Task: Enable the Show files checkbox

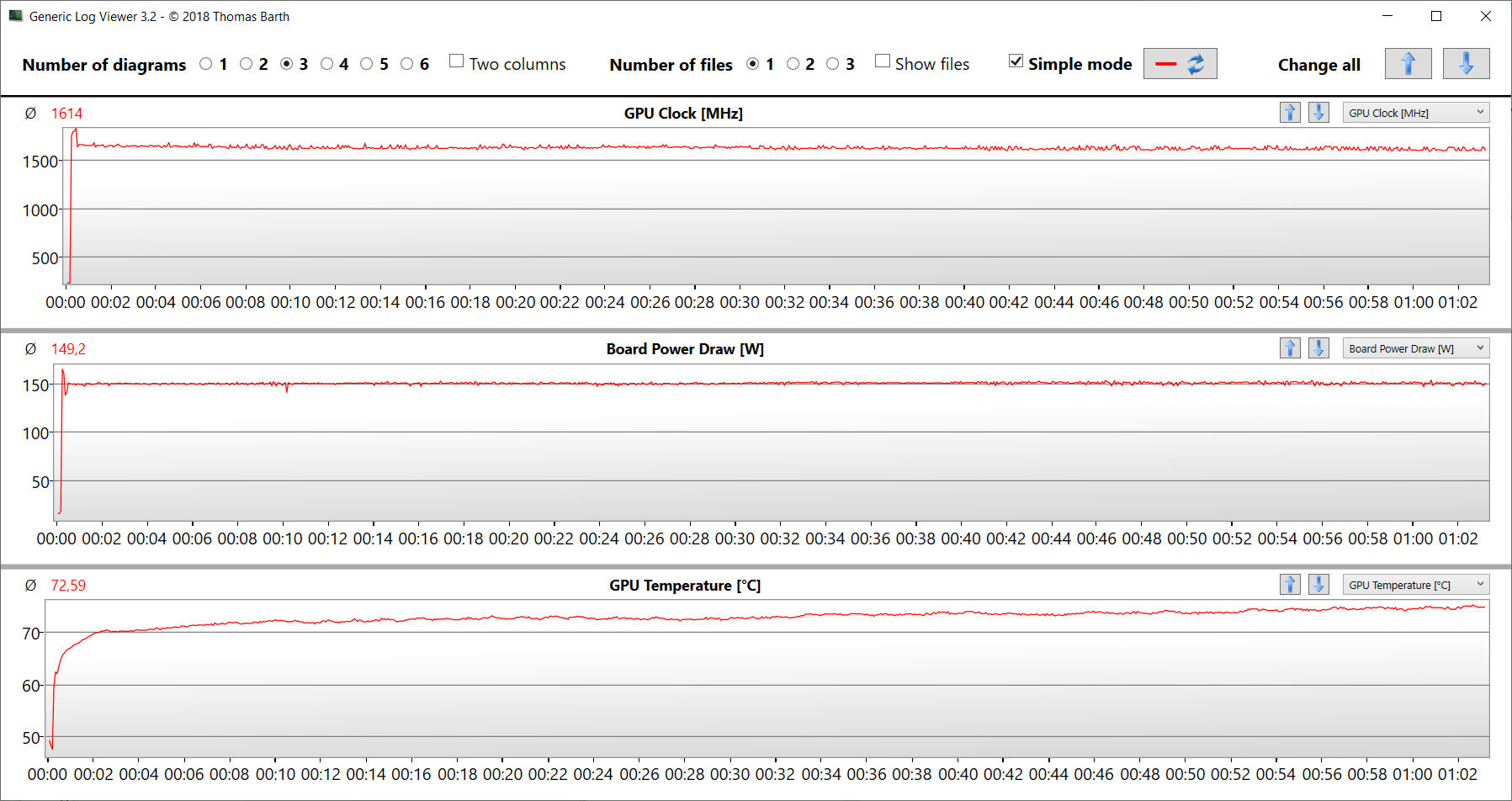Action: coord(883,61)
